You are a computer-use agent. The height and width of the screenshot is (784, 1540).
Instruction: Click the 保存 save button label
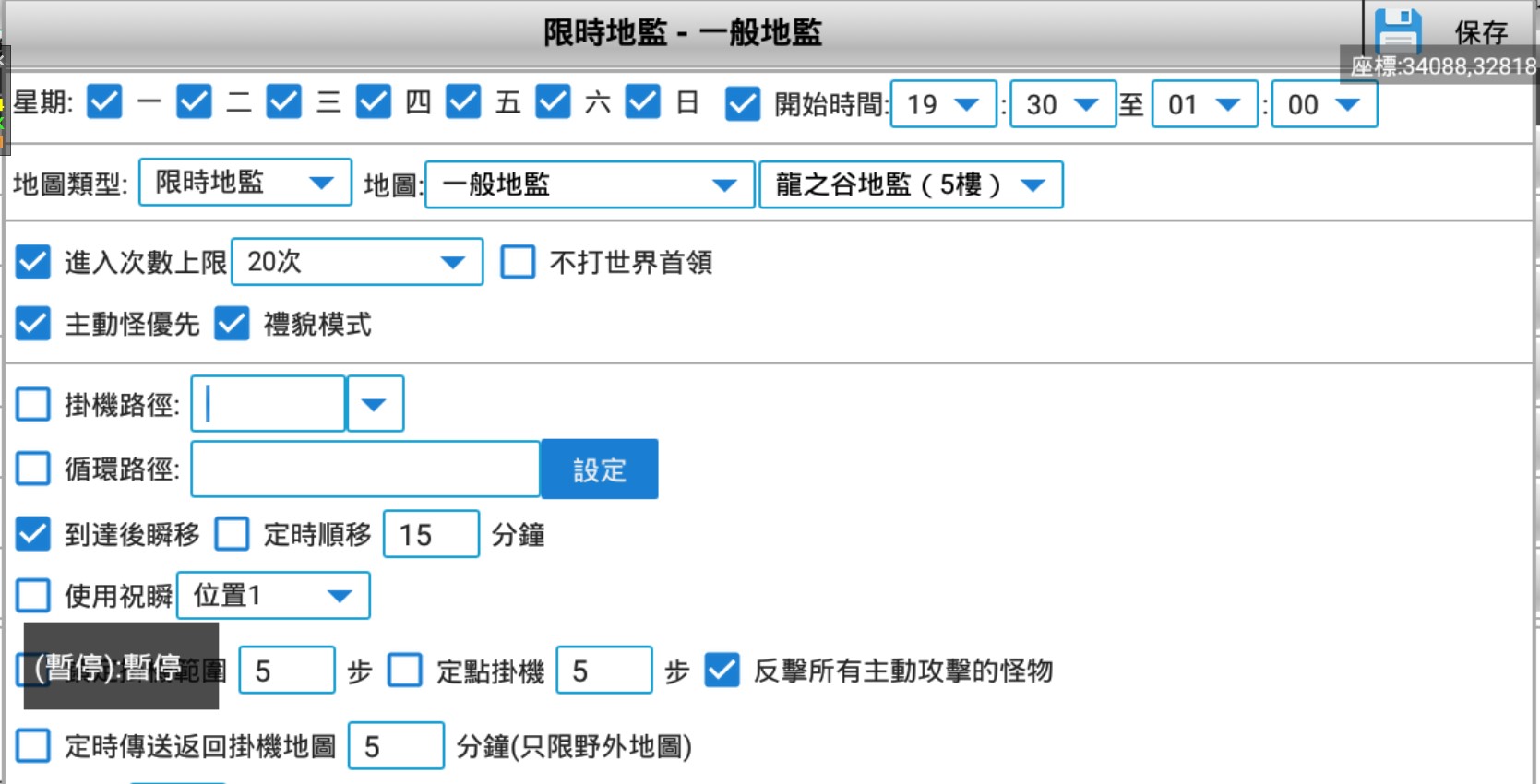[1481, 33]
